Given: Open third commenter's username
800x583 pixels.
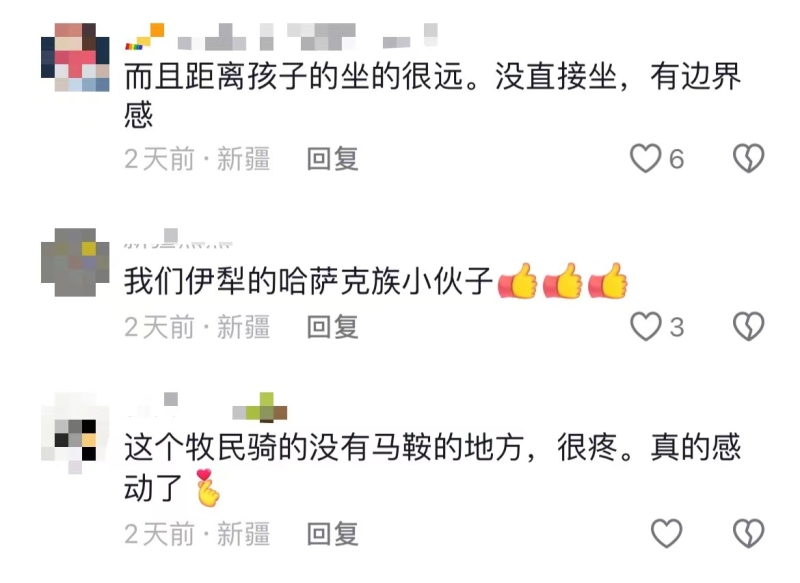Looking at the screenshot, I should (x=206, y=407).
